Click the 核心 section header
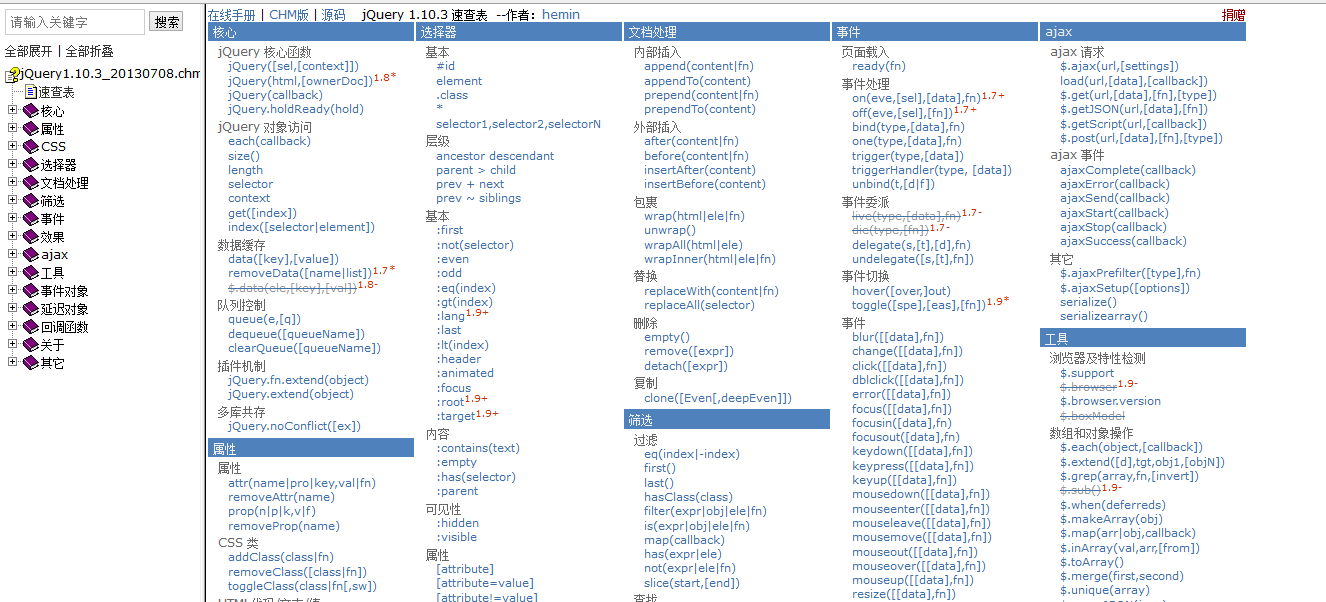 311,32
